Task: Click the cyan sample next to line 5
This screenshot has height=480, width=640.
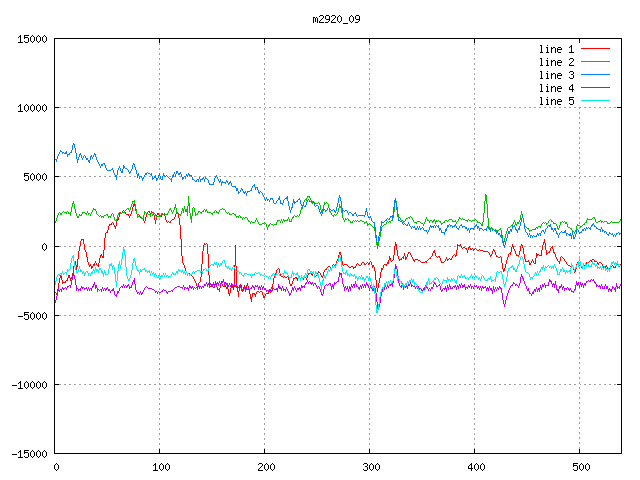Action: [595, 101]
